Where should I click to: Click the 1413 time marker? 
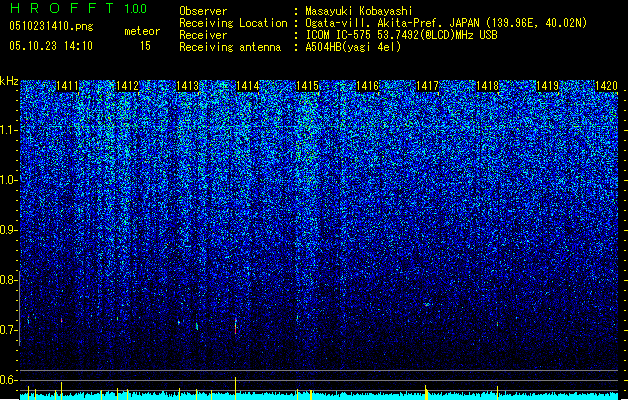tap(187, 86)
